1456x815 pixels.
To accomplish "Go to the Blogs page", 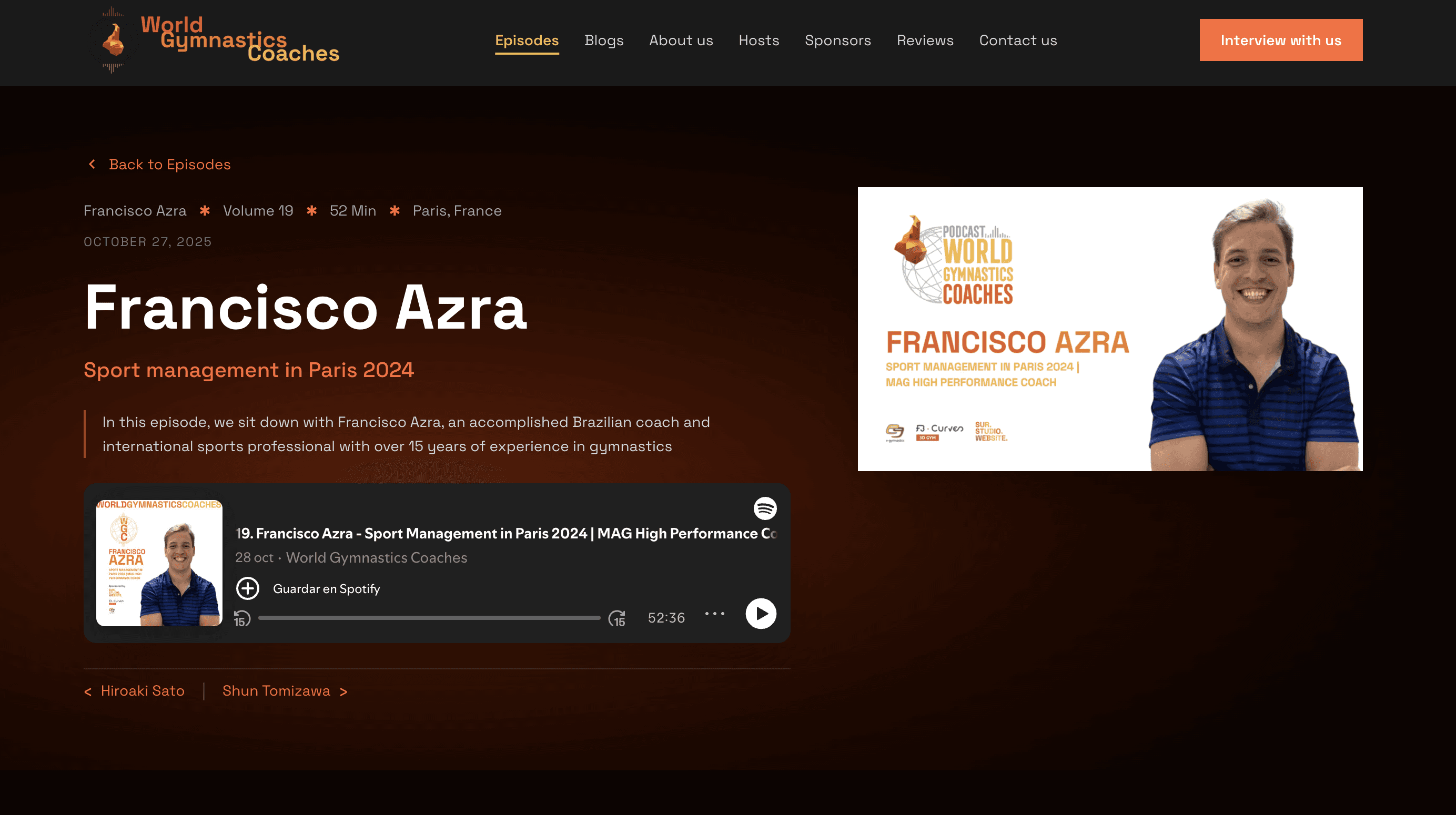I will tap(604, 40).
